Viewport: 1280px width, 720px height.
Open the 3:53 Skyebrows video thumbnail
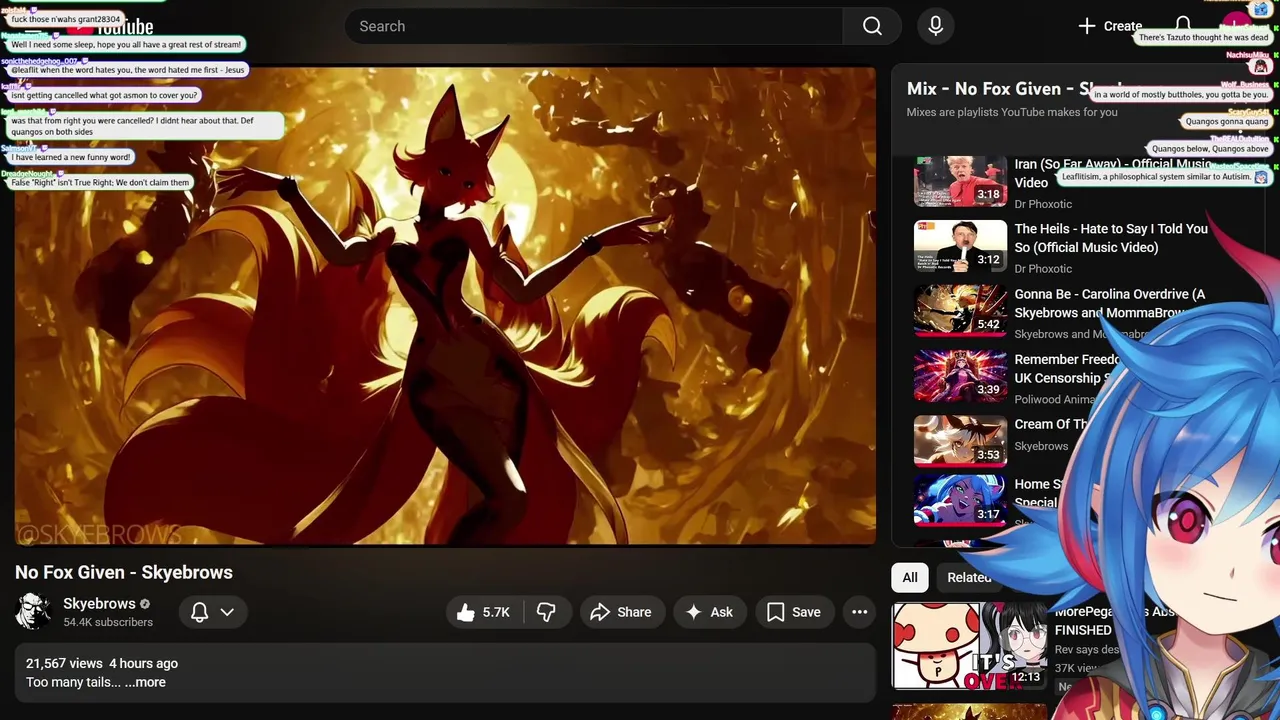[x=960, y=441]
